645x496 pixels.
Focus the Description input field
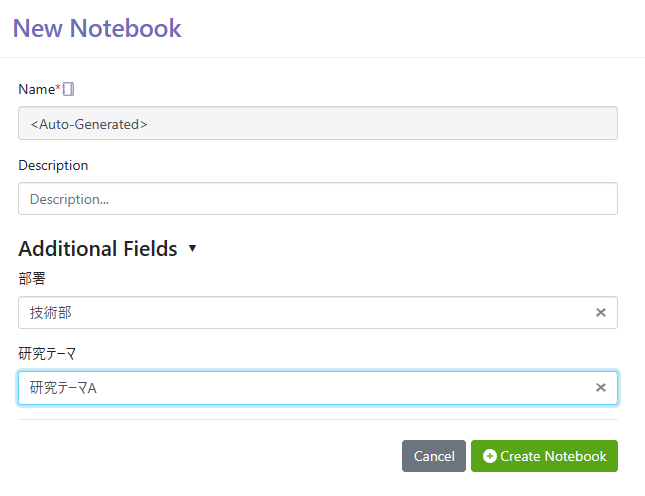[318, 199]
